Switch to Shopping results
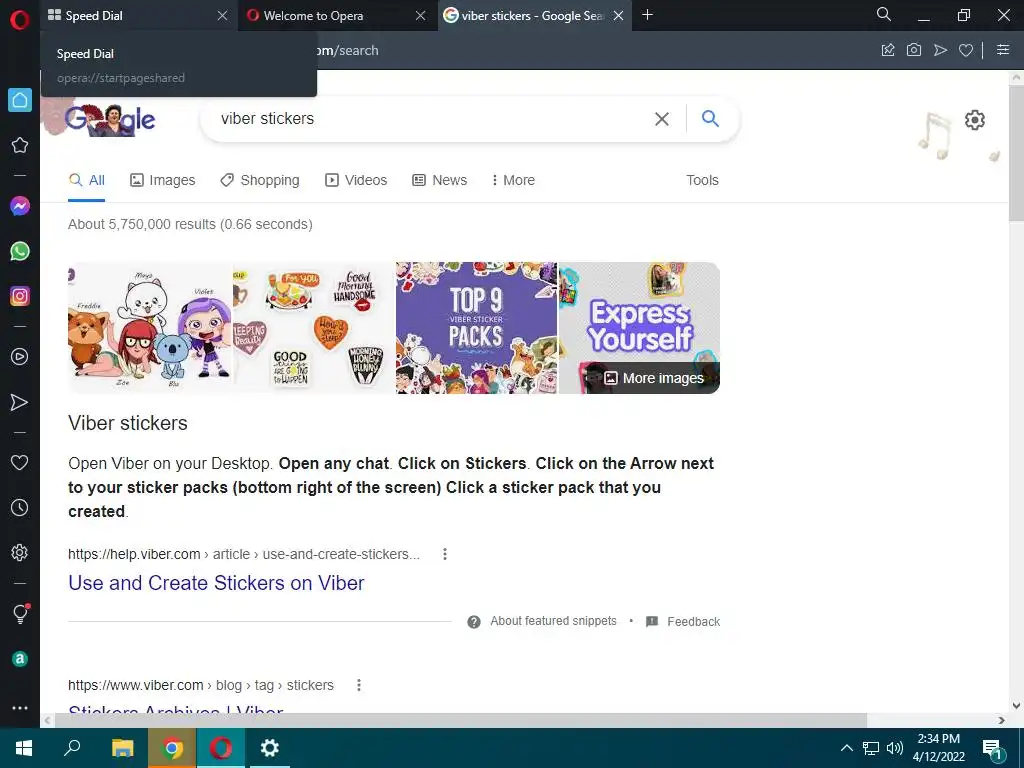The image size is (1024, 768). tap(260, 180)
